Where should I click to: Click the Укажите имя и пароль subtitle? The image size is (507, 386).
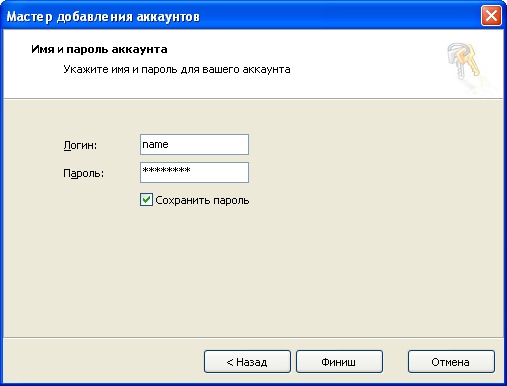point(177,69)
